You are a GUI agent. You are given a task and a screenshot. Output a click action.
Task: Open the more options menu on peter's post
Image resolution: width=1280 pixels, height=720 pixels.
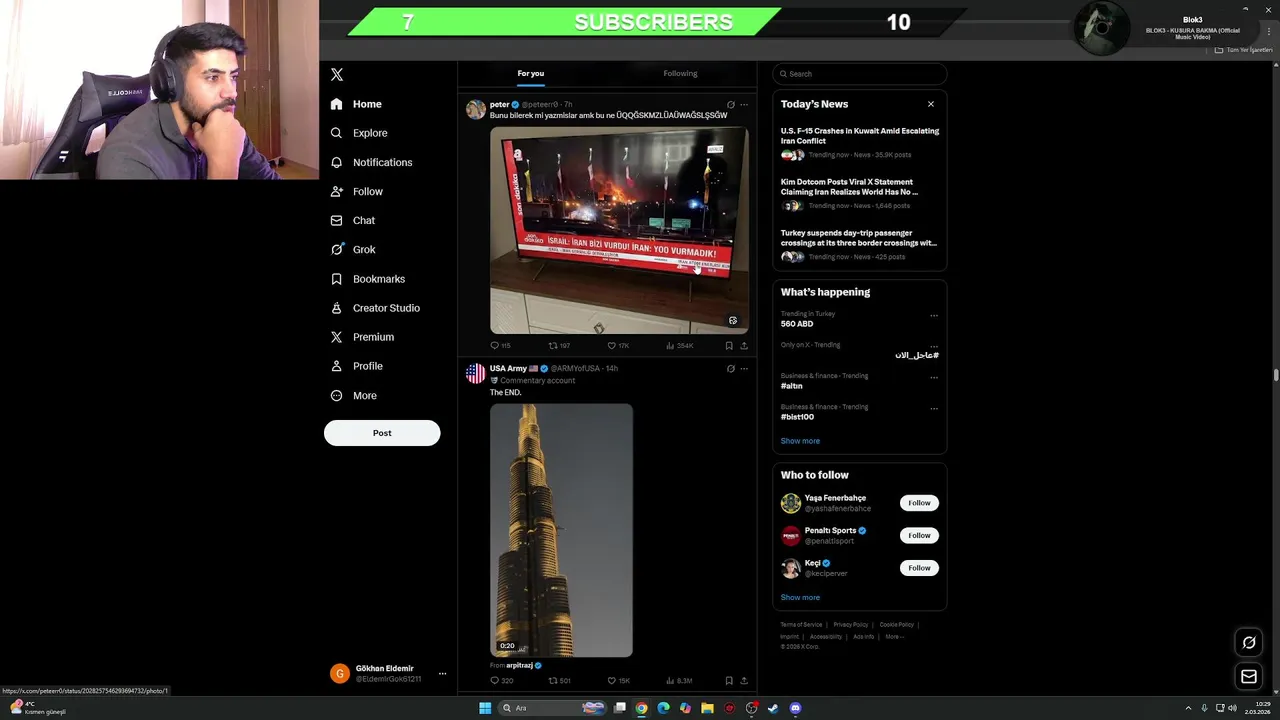(x=744, y=104)
